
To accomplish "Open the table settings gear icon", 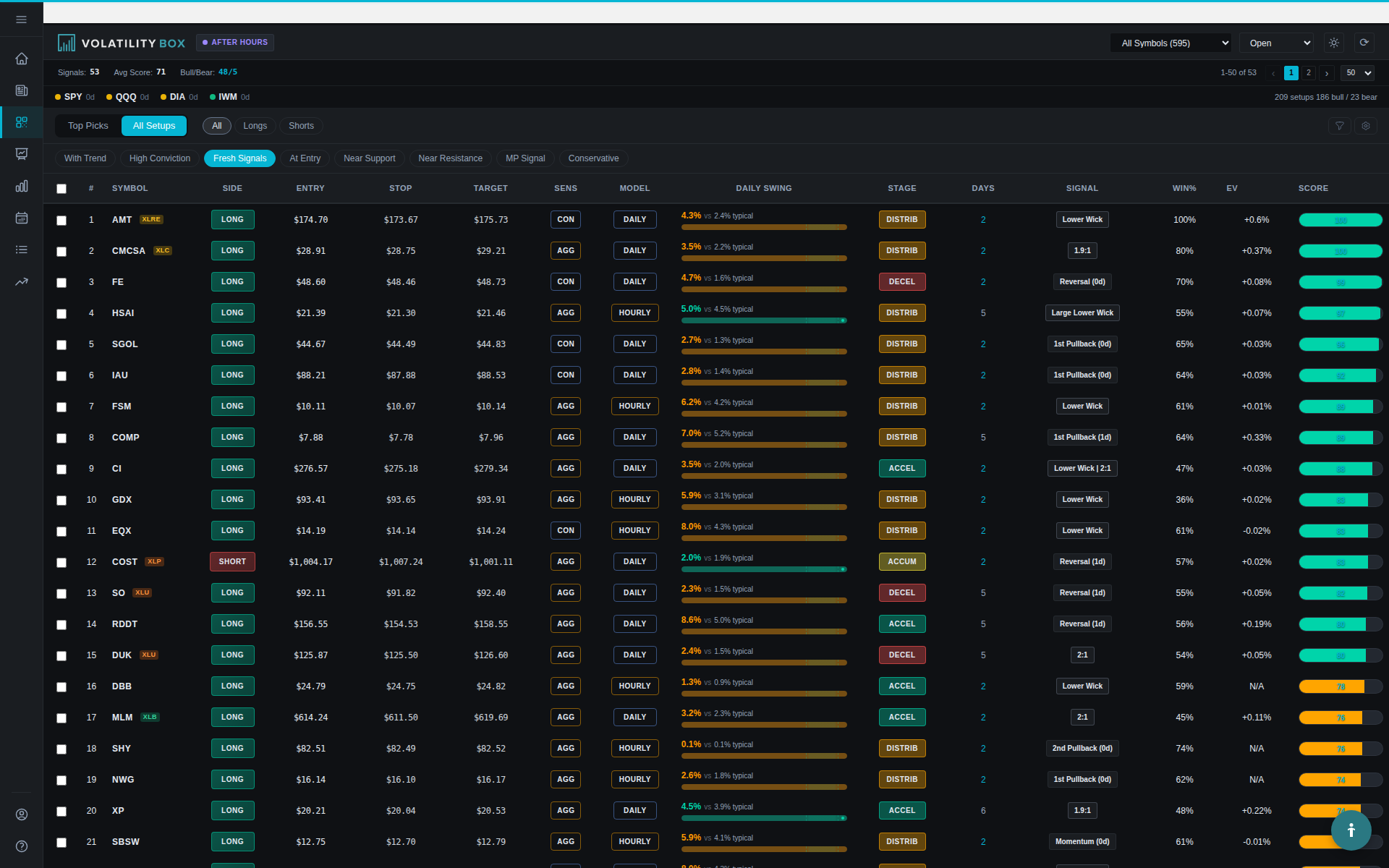I will tap(1366, 126).
